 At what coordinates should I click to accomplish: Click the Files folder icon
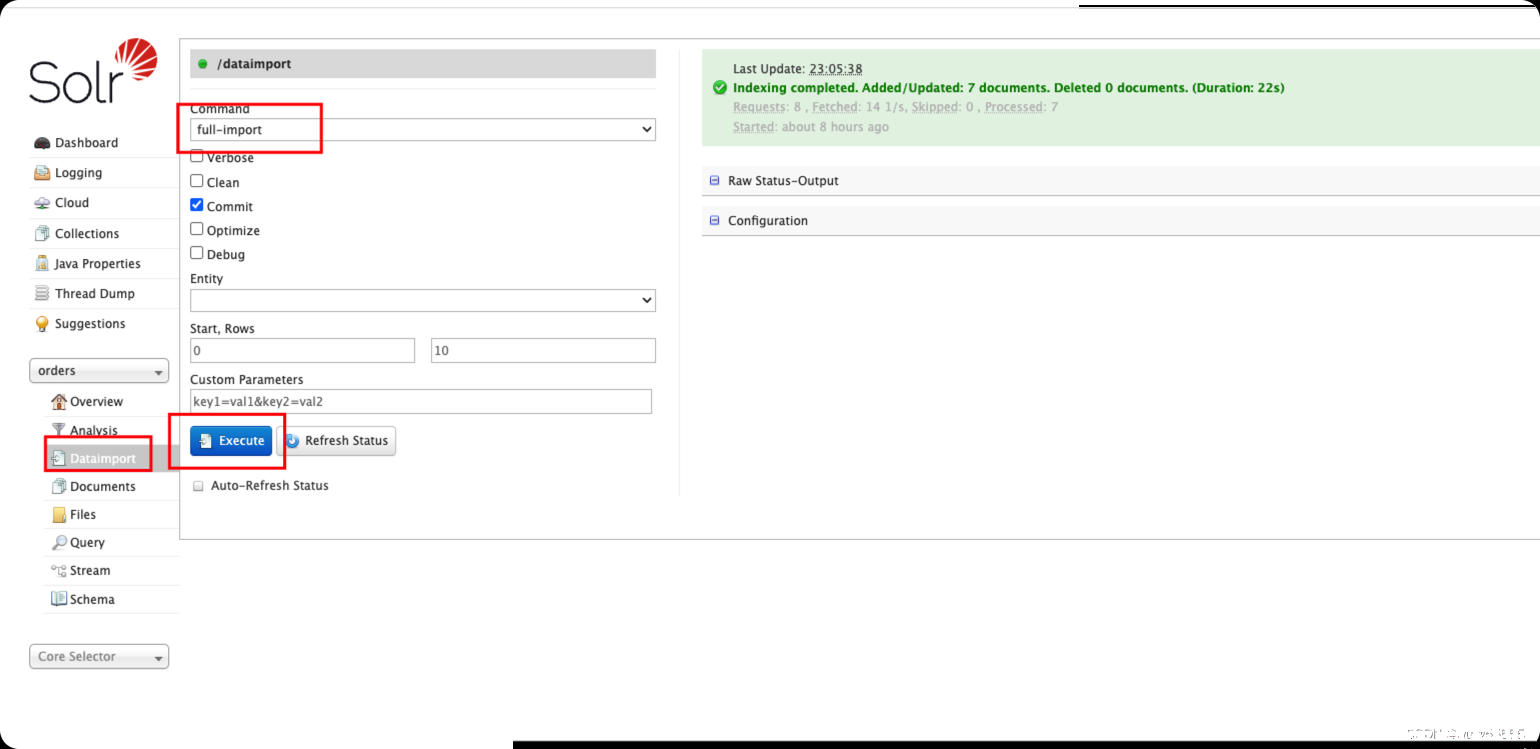click(x=59, y=514)
